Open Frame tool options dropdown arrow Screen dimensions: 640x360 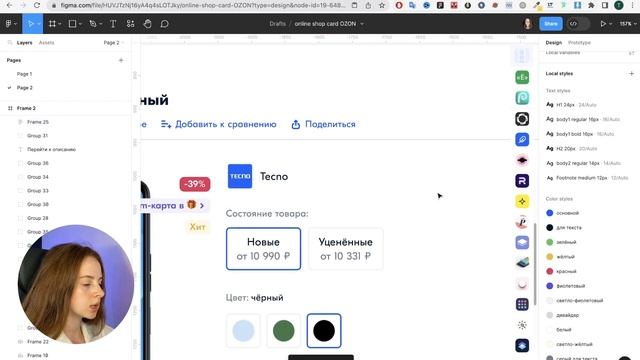point(60,24)
